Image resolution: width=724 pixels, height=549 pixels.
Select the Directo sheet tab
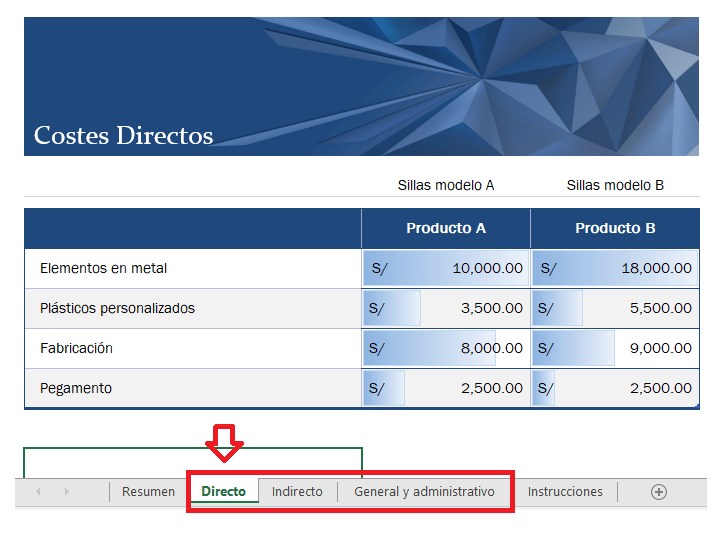[x=224, y=492]
